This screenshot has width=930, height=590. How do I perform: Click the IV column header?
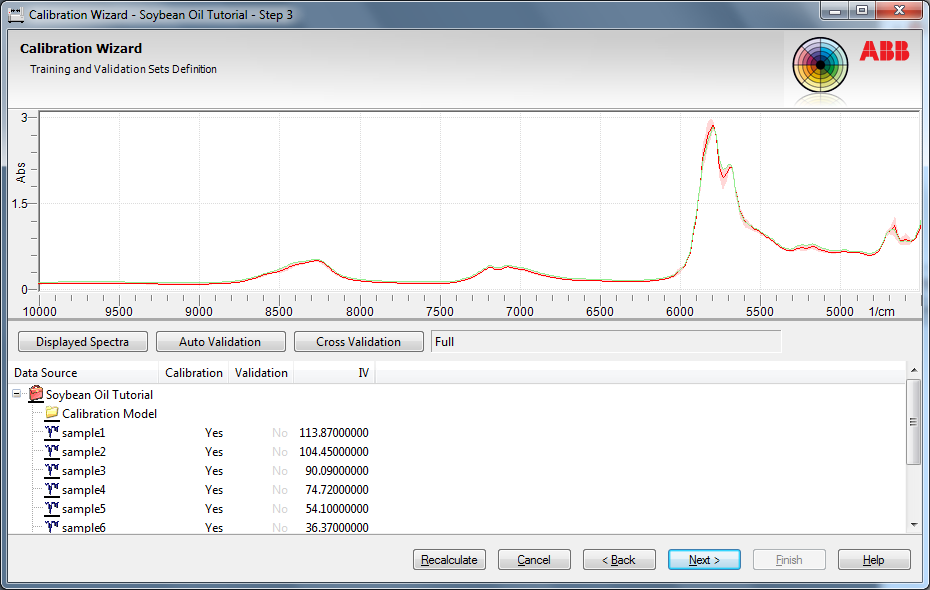(x=363, y=373)
